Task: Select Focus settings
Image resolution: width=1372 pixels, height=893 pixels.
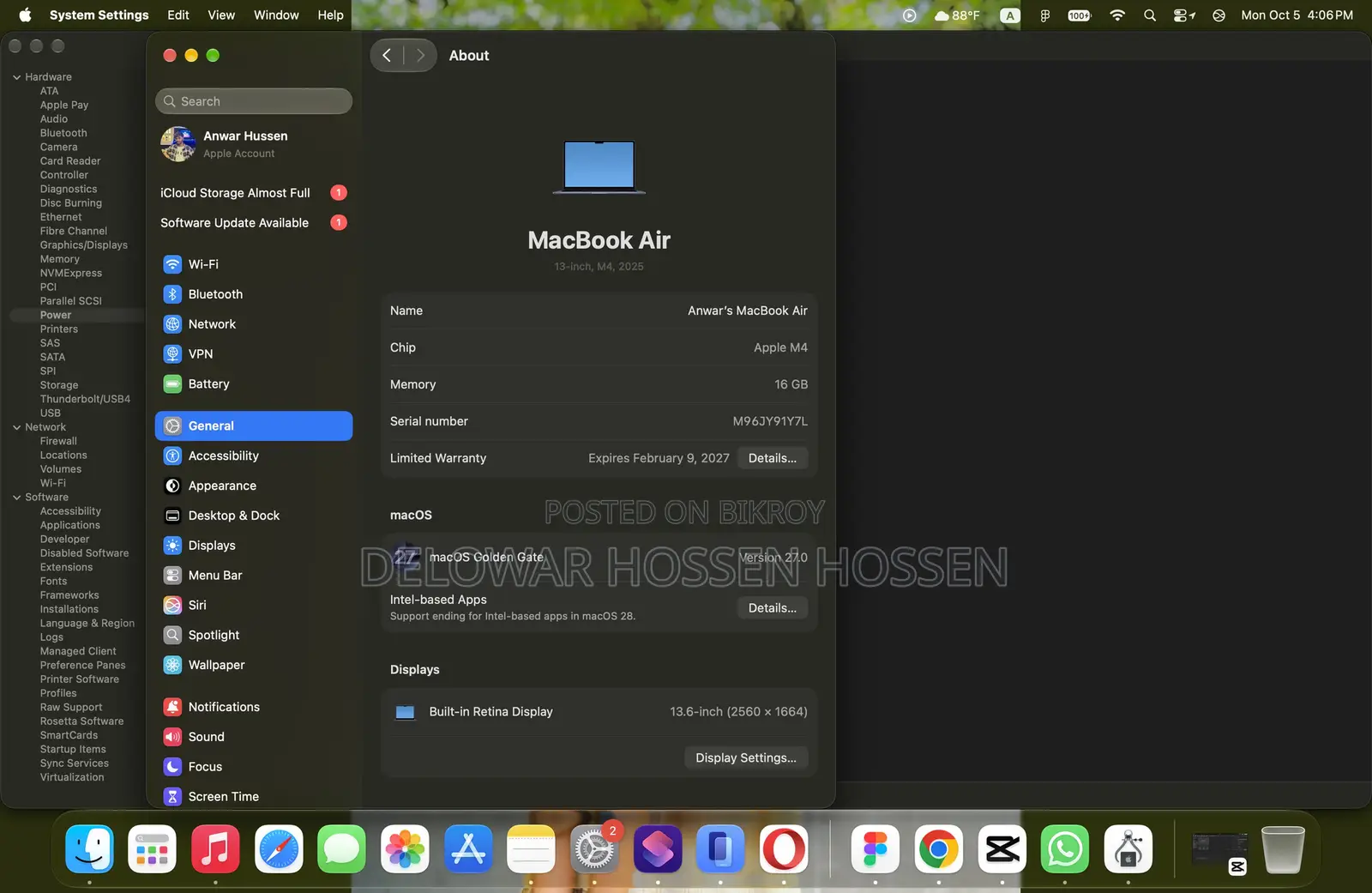Action: [x=253, y=767]
